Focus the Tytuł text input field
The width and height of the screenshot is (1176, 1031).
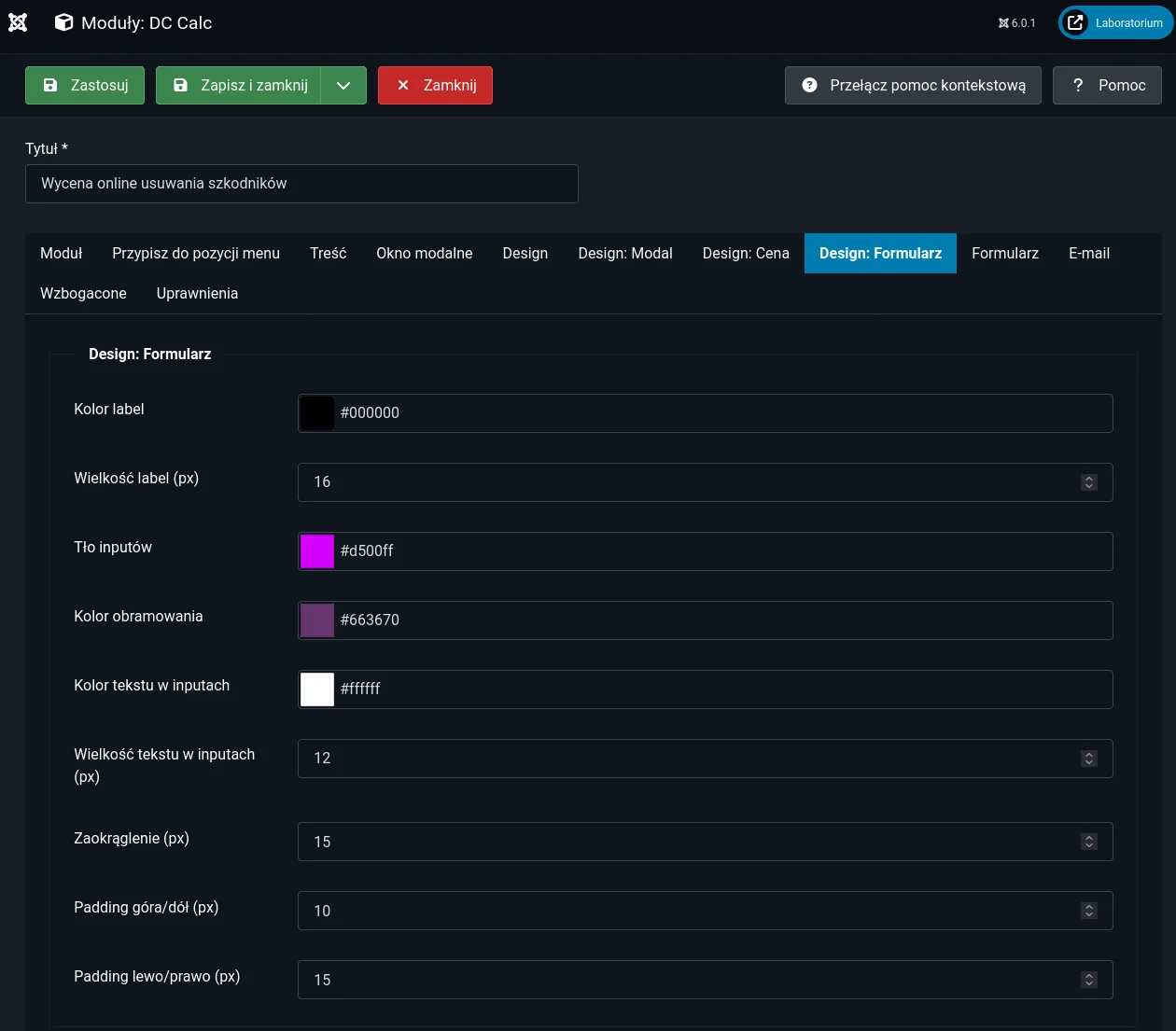(301, 184)
